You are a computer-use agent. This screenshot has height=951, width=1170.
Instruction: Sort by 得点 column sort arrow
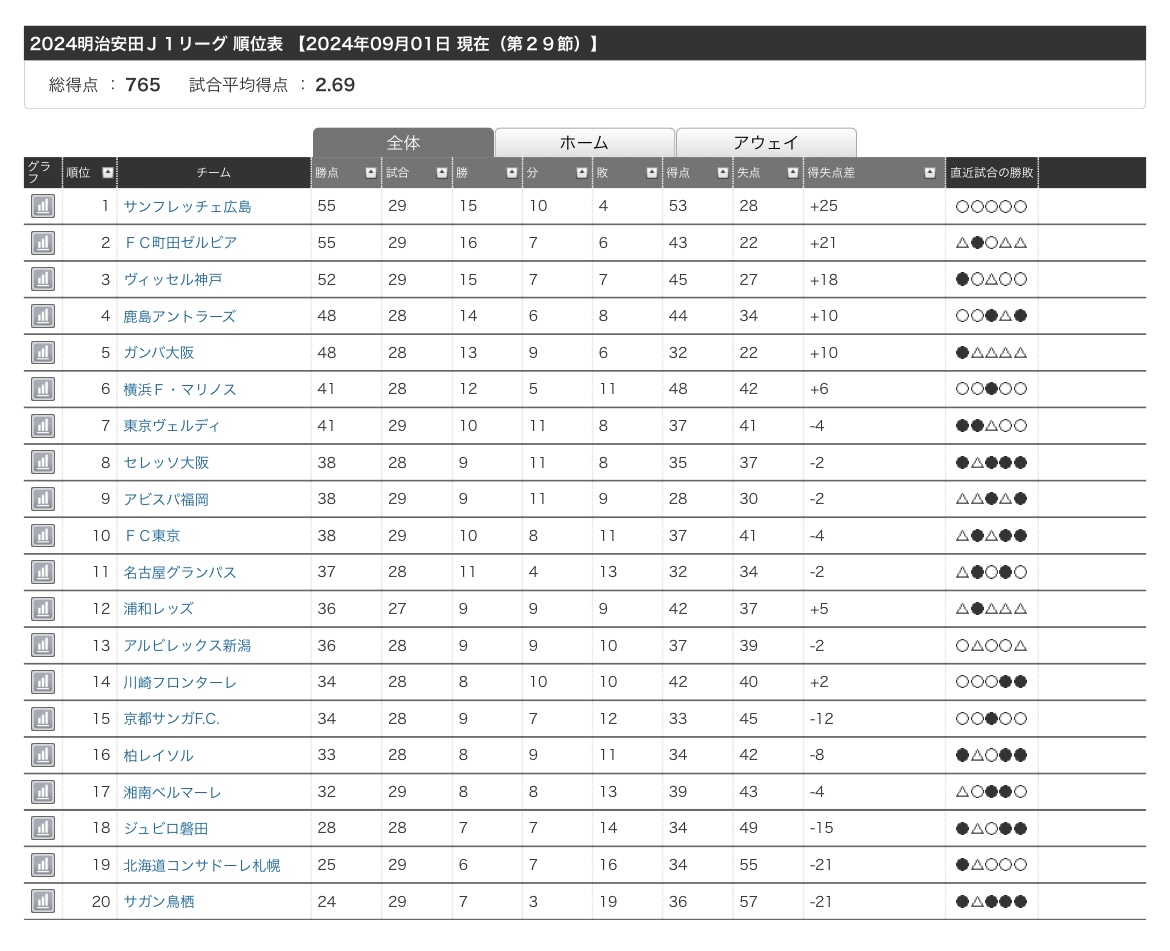click(x=722, y=173)
